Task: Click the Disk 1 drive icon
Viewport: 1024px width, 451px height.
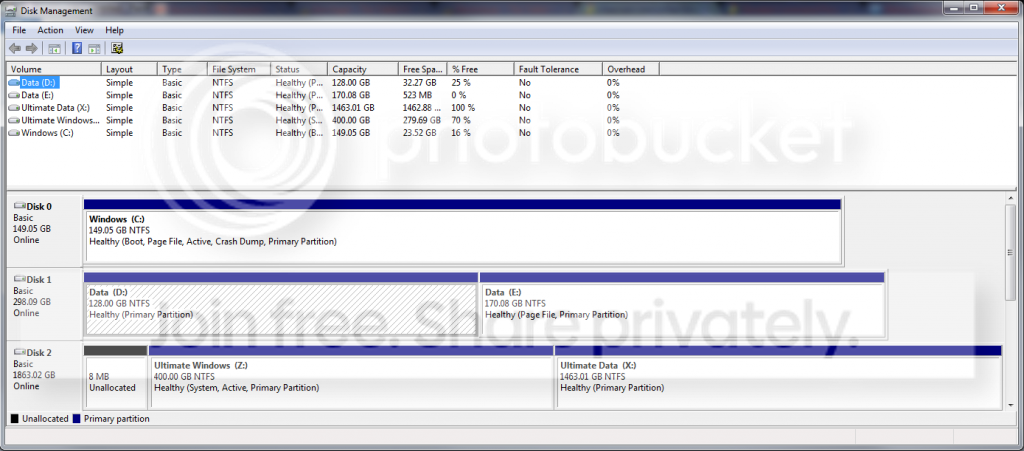Action: point(20,279)
